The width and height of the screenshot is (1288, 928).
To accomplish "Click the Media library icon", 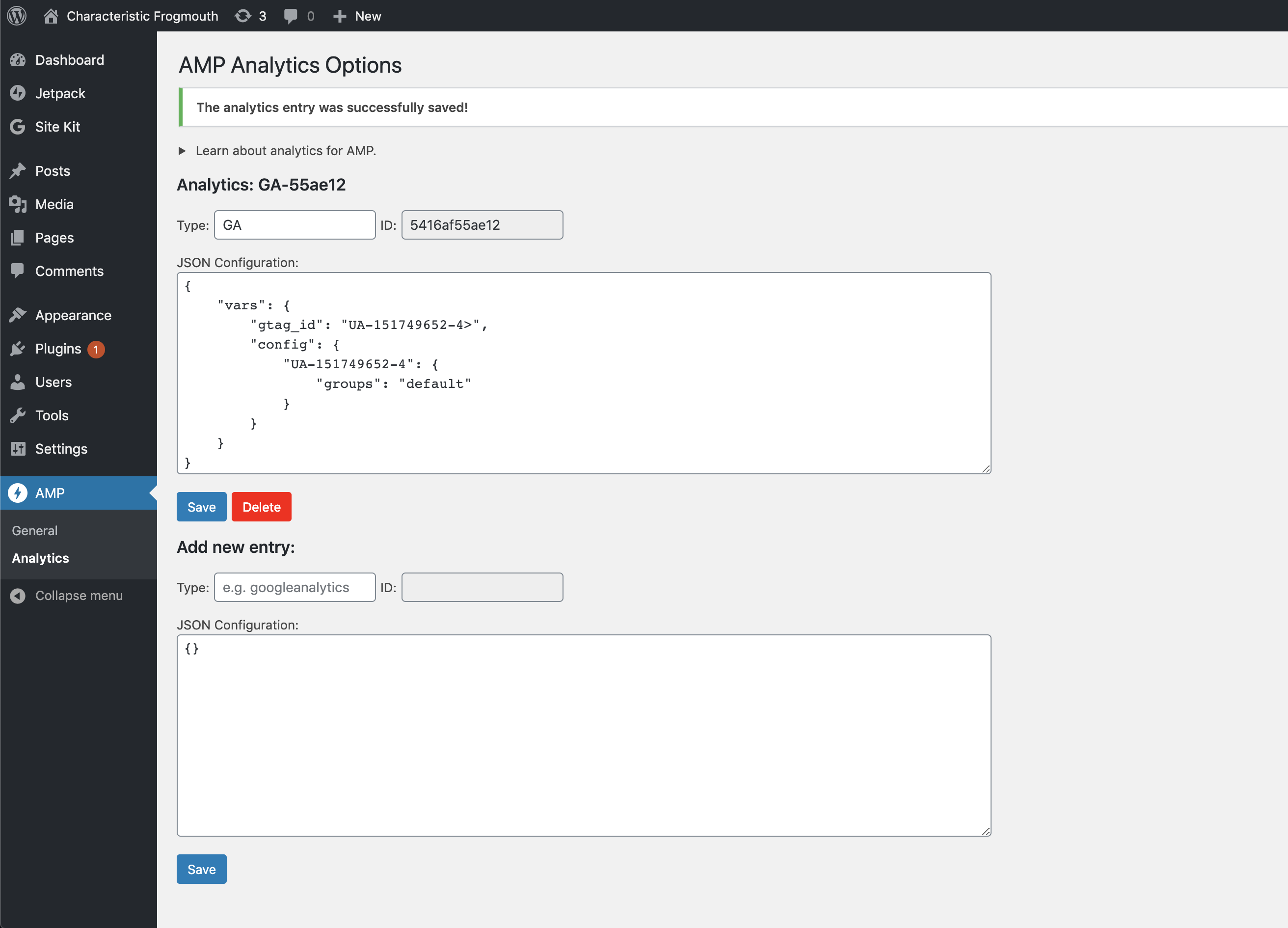I will (18, 204).
